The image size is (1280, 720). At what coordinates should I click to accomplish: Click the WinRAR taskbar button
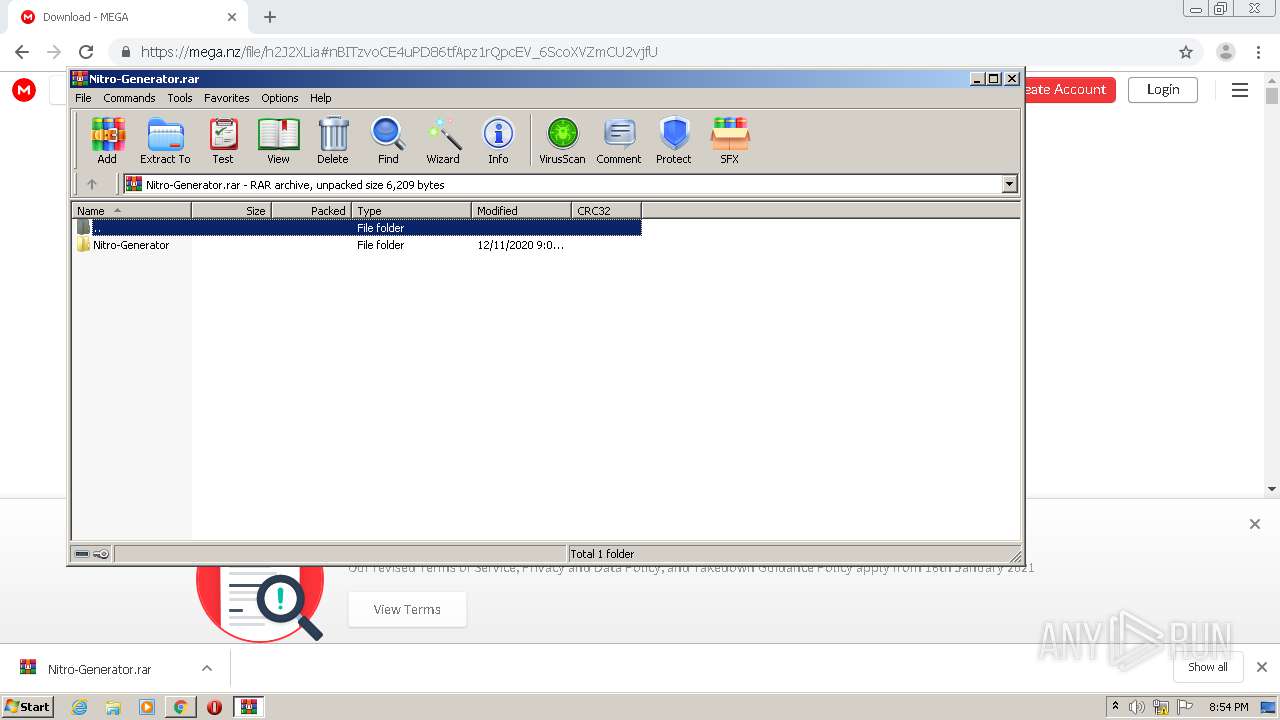tap(248, 707)
